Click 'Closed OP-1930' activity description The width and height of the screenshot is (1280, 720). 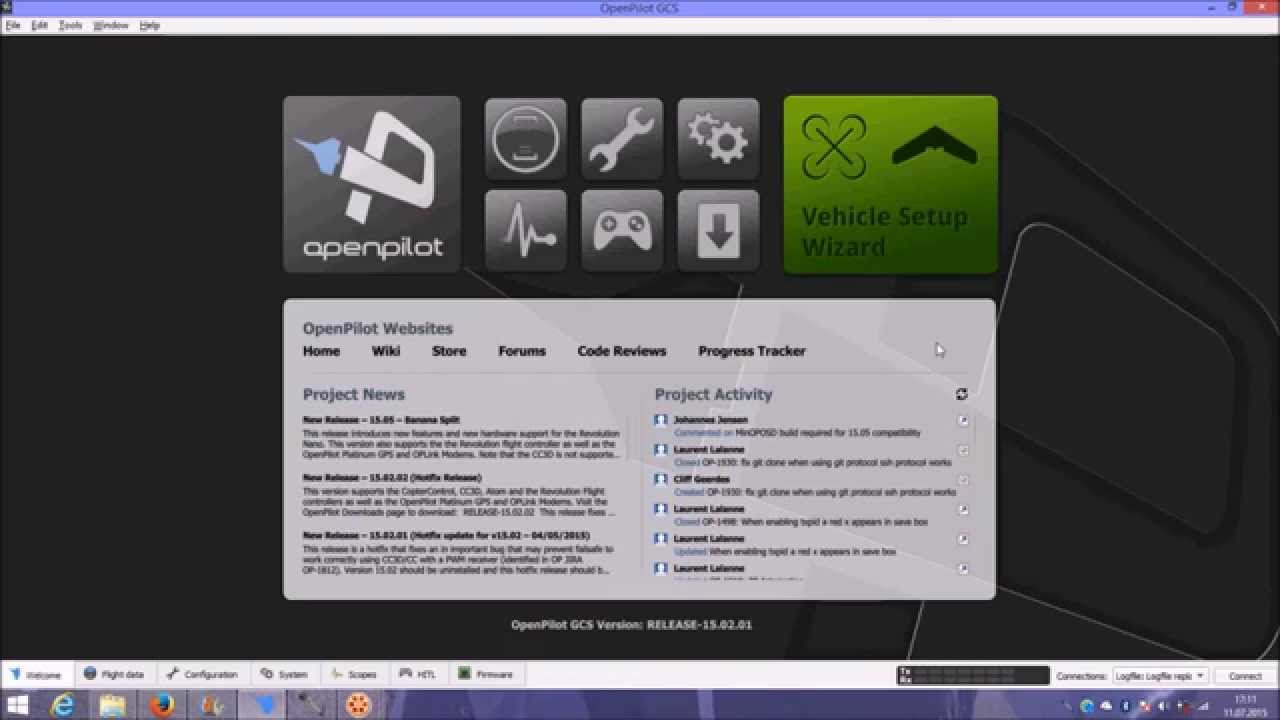(x=812, y=463)
